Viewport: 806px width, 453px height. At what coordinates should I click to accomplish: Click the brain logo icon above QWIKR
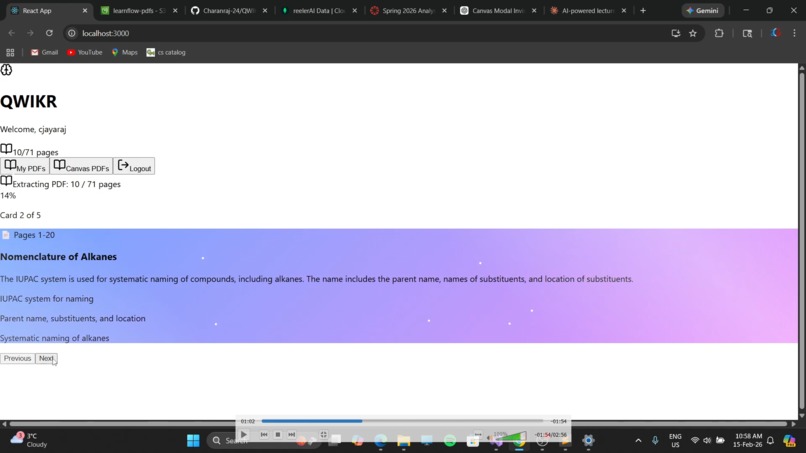6,69
